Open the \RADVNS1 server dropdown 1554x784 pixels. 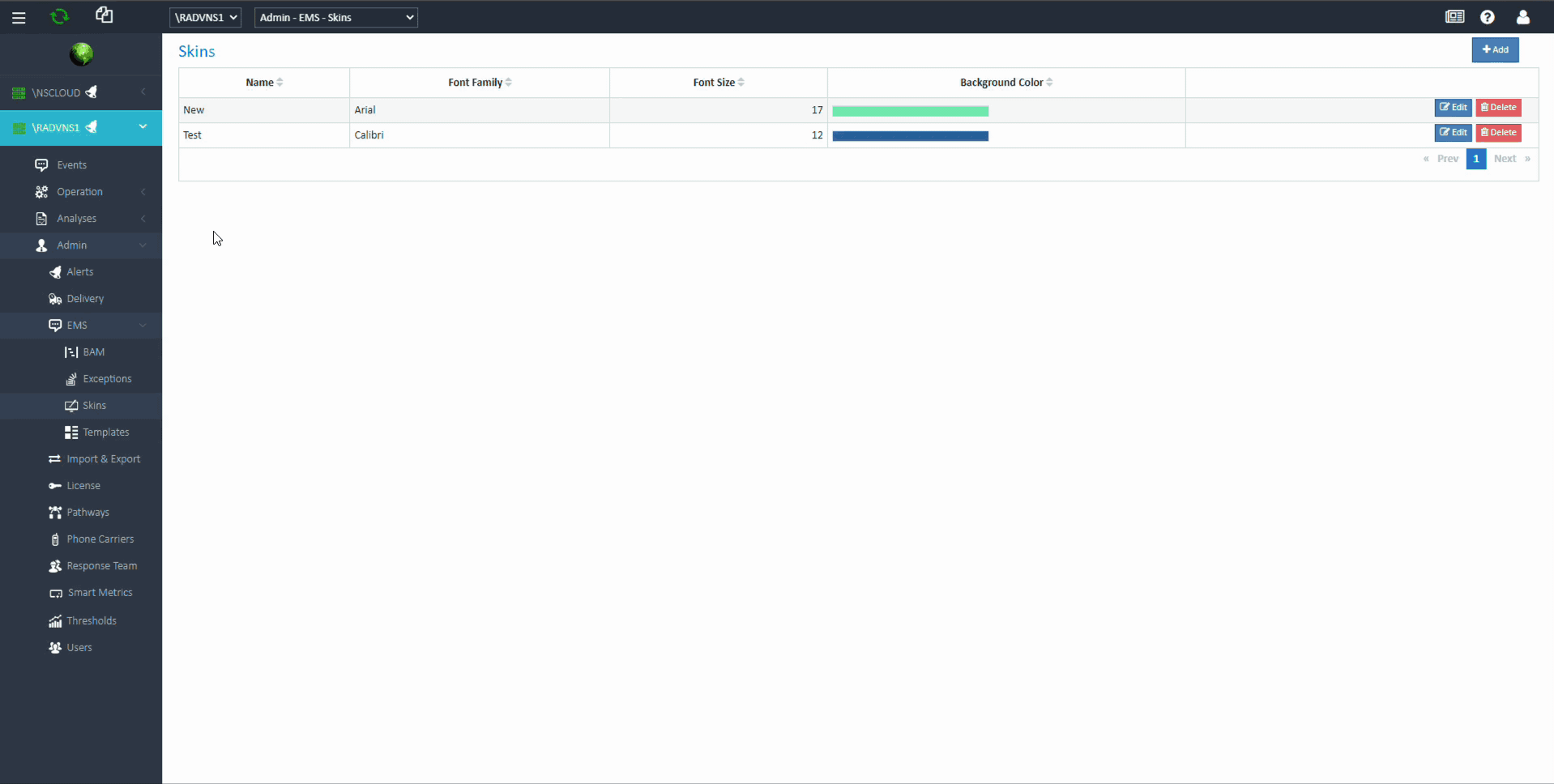click(x=205, y=17)
